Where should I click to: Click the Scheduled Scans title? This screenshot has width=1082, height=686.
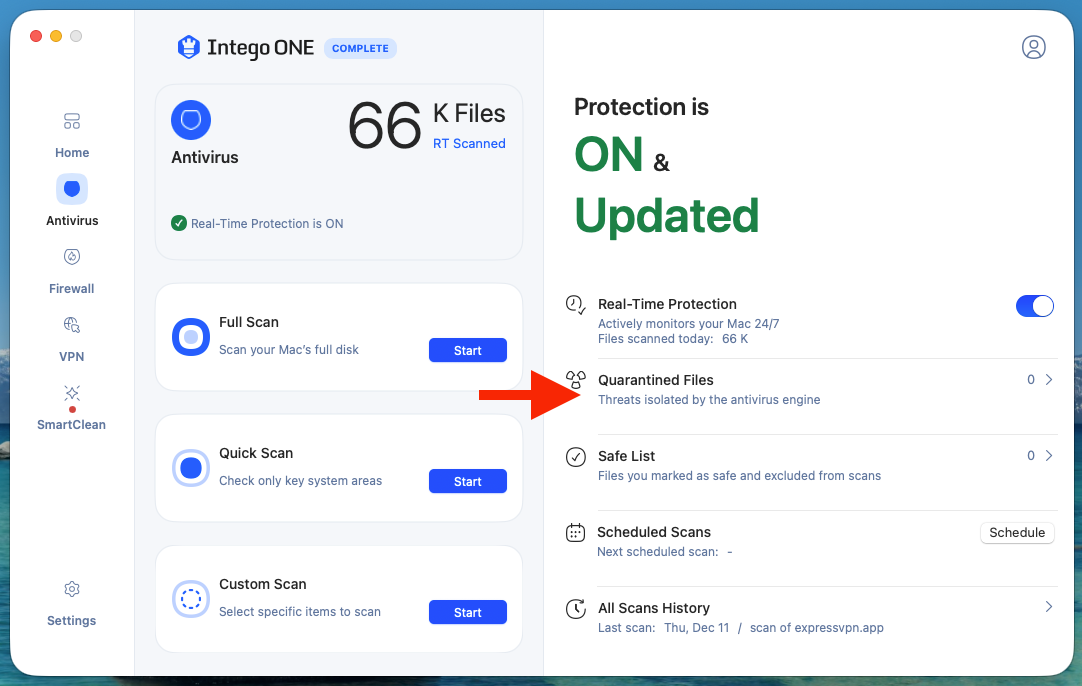pos(653,532)
